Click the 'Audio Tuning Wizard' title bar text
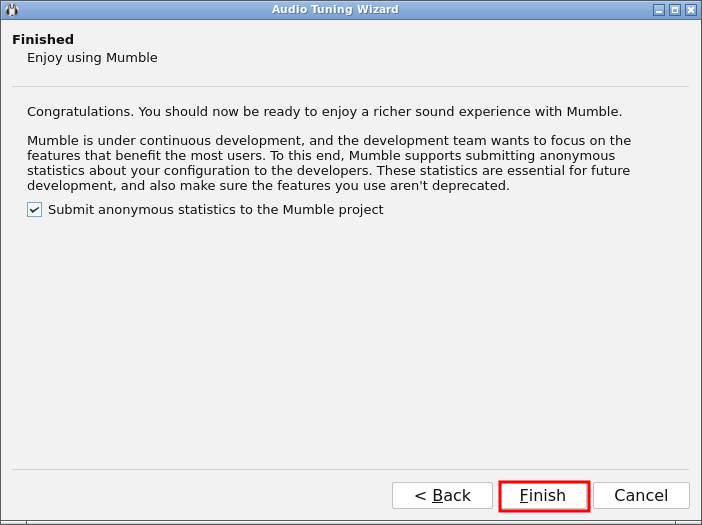This screenshot has width=702, height=525. point(334,9)
